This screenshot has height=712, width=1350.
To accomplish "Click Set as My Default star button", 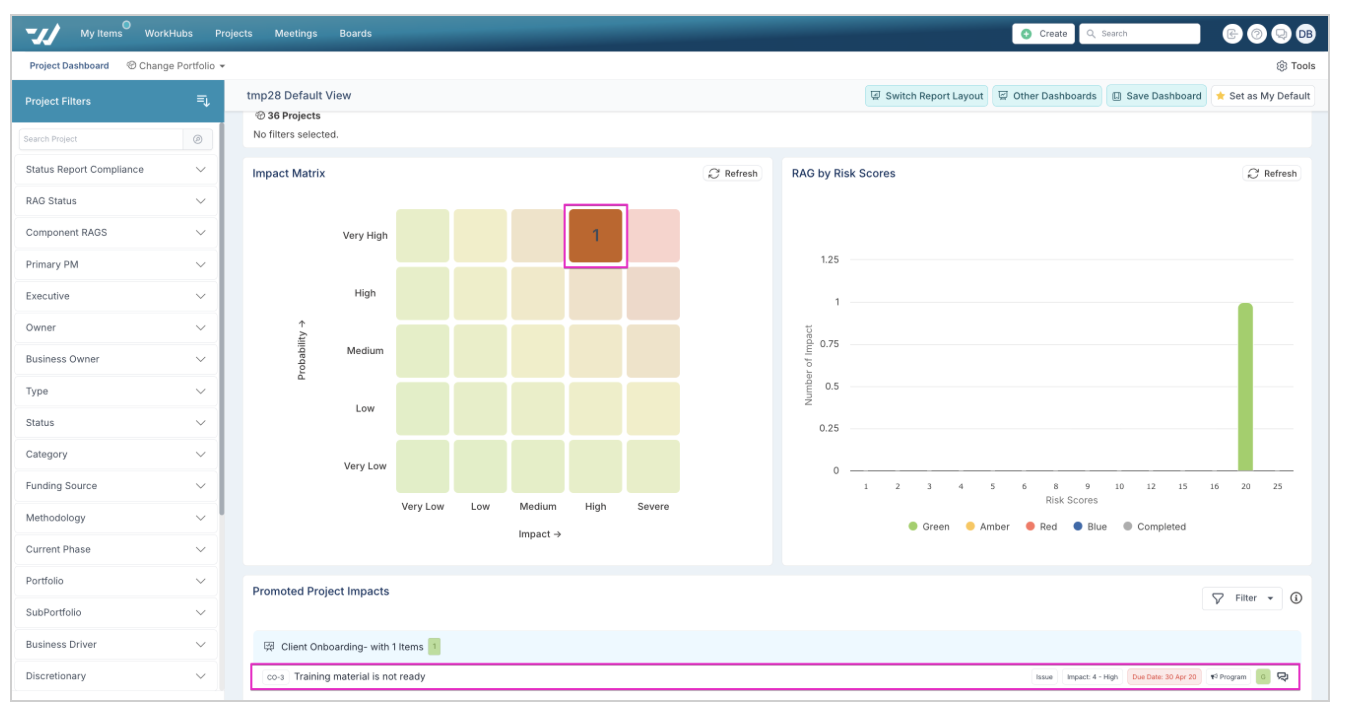I will click(1263, 96).
